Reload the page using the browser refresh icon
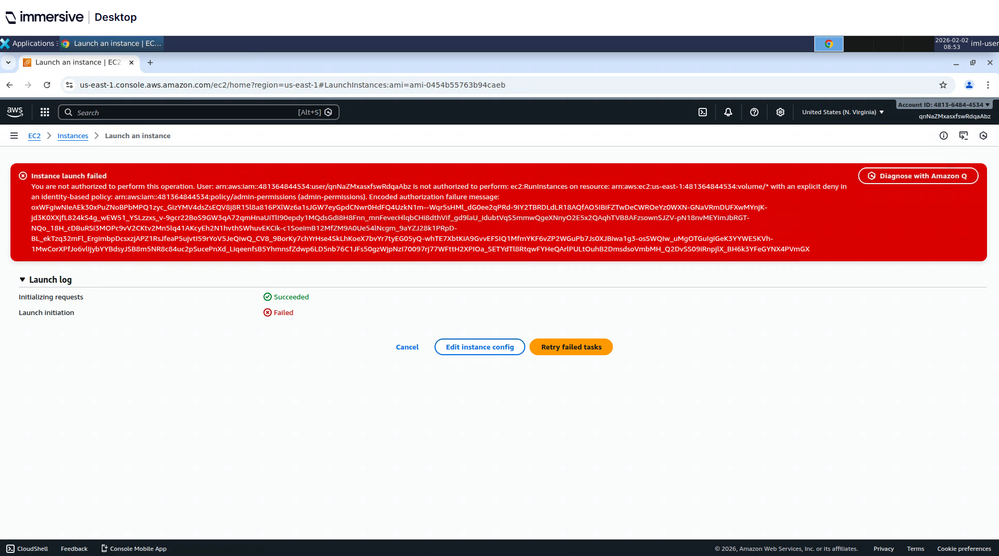The height and width of the screenshot is (556, 999). coord(45,85)
